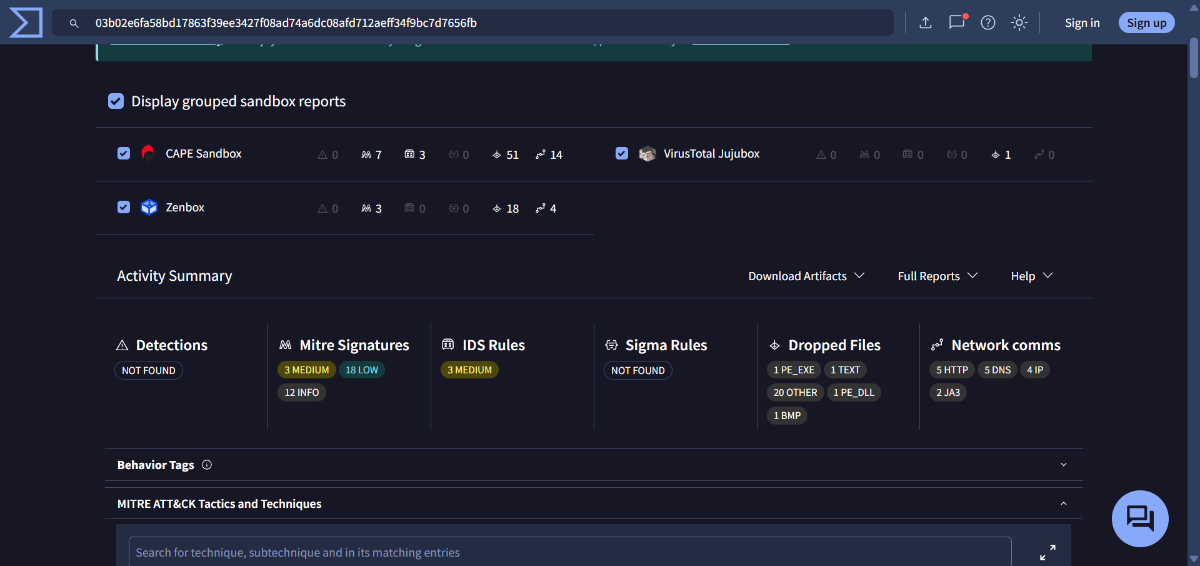Viewport: 1200px width, 566px height.
Task: Open the Full Reports dropdown
Action: tap(937, 276)
